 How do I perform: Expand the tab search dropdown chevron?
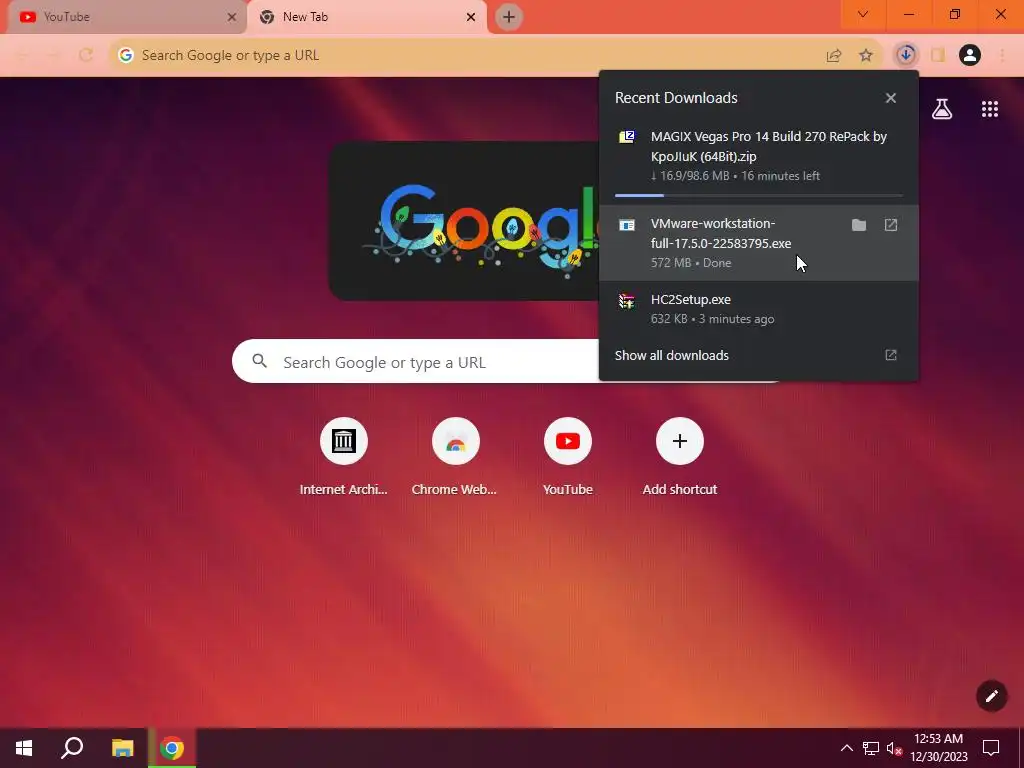863,14
